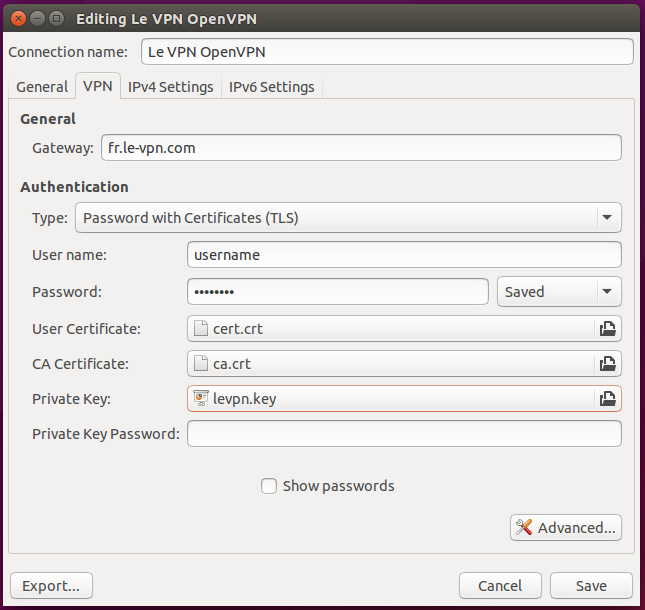Close the Editing Le VPN OpenVPN window
645x610 pixels.
(18, 19)
